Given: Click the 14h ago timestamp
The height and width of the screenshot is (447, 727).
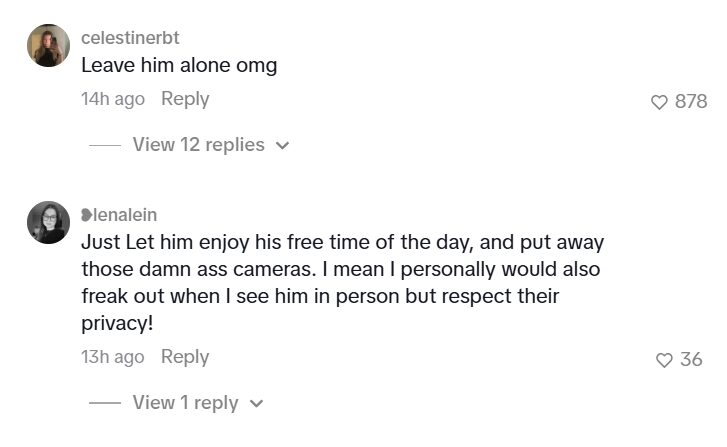Looking at the screenshot, I should [x=113, y=99].
